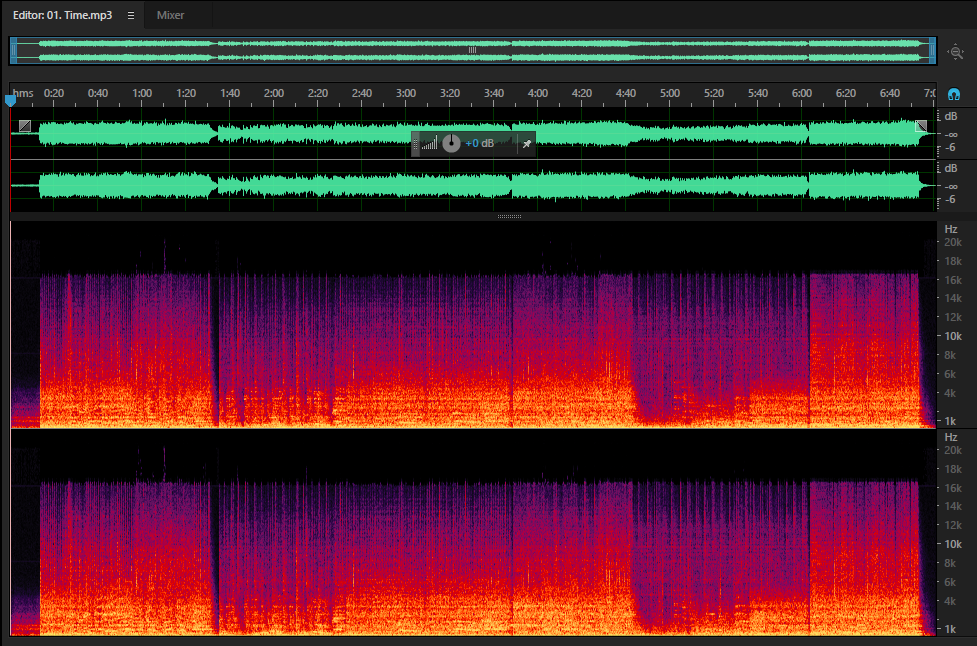
Task: Click the hms time format label
Action: pyautogui.click(x=23, y=93)
